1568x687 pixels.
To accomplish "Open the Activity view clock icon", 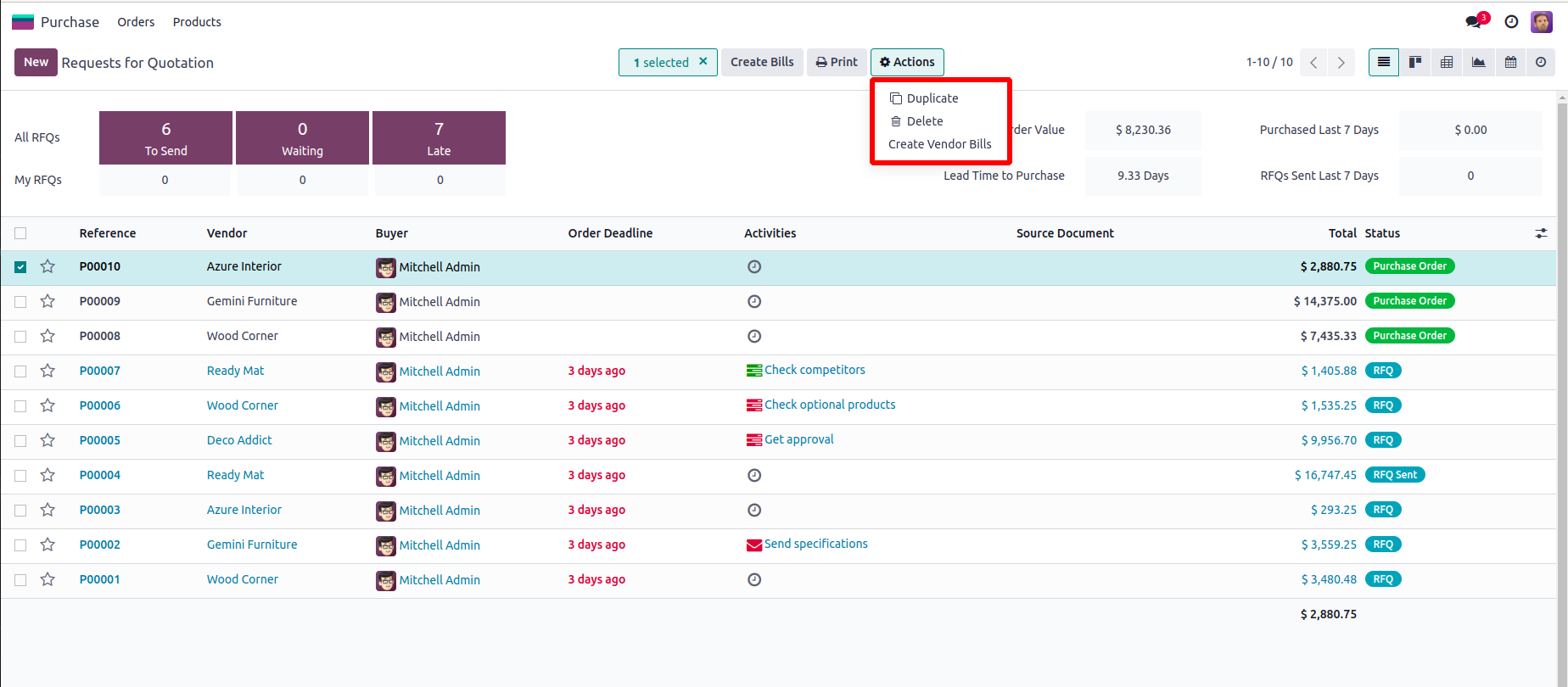I will [1541, 62].
